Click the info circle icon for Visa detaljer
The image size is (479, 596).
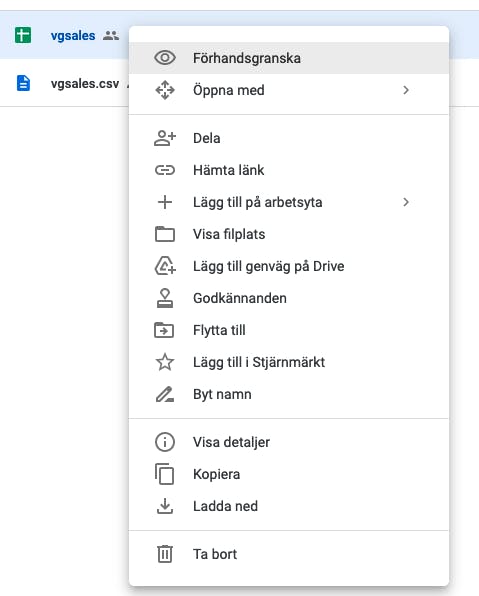(165, 442)
